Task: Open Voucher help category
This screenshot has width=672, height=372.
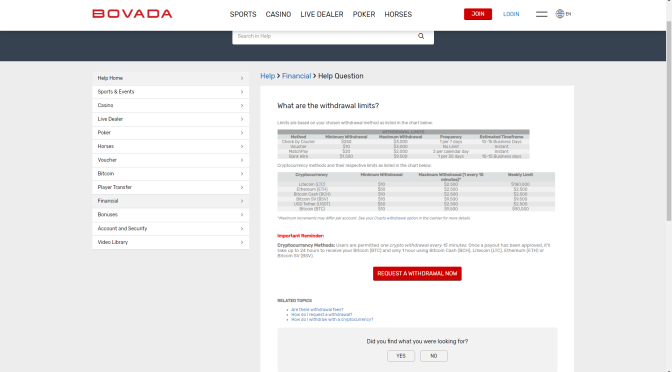Action: pyautogui.click(x=171, y=160)
